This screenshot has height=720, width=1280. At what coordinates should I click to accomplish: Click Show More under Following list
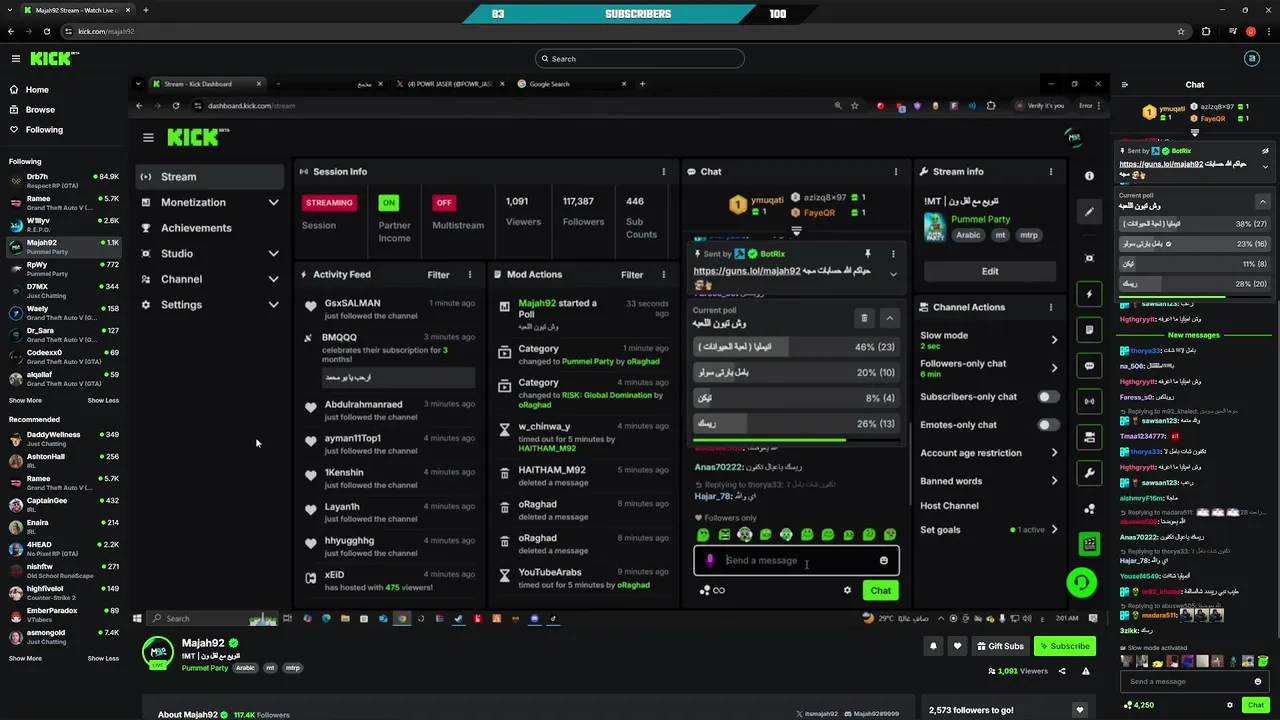(x=25, y=401)
